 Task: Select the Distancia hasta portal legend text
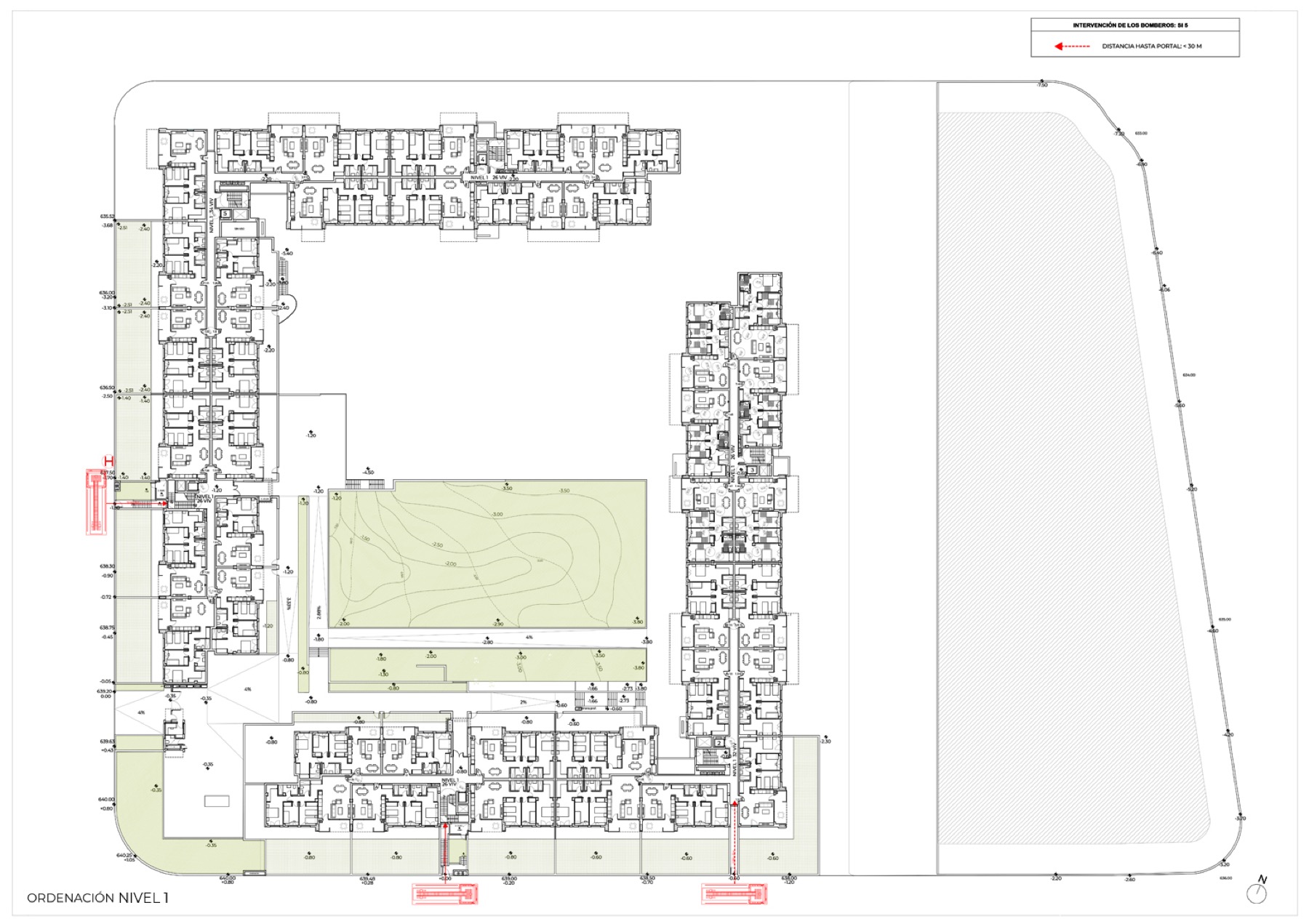(1152, 47)
